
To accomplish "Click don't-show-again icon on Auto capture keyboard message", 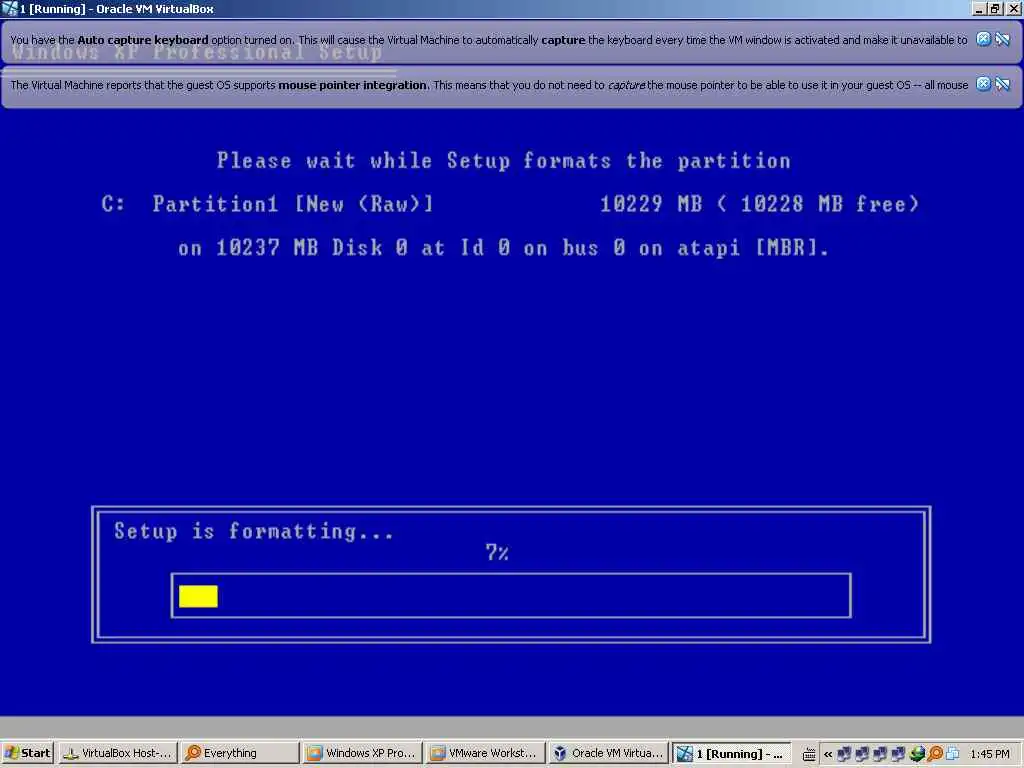I will 1002,39.
